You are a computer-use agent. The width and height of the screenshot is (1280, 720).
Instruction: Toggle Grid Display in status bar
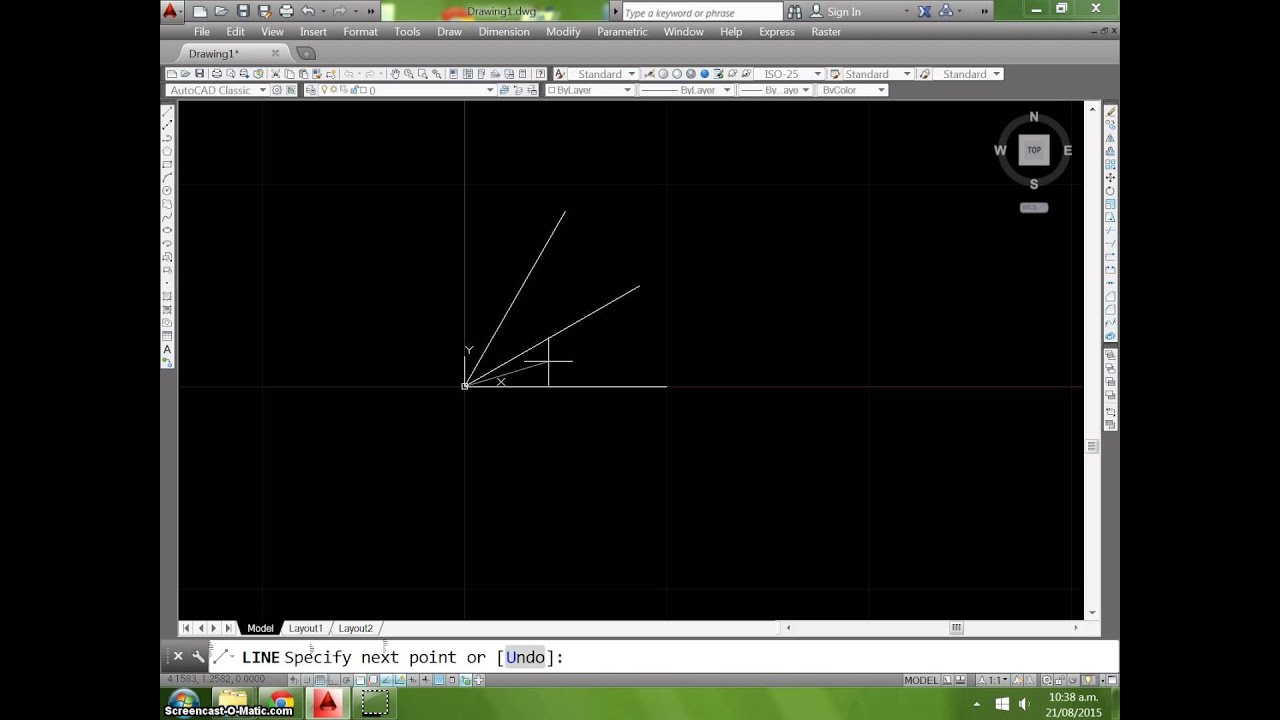pos(320,680)
